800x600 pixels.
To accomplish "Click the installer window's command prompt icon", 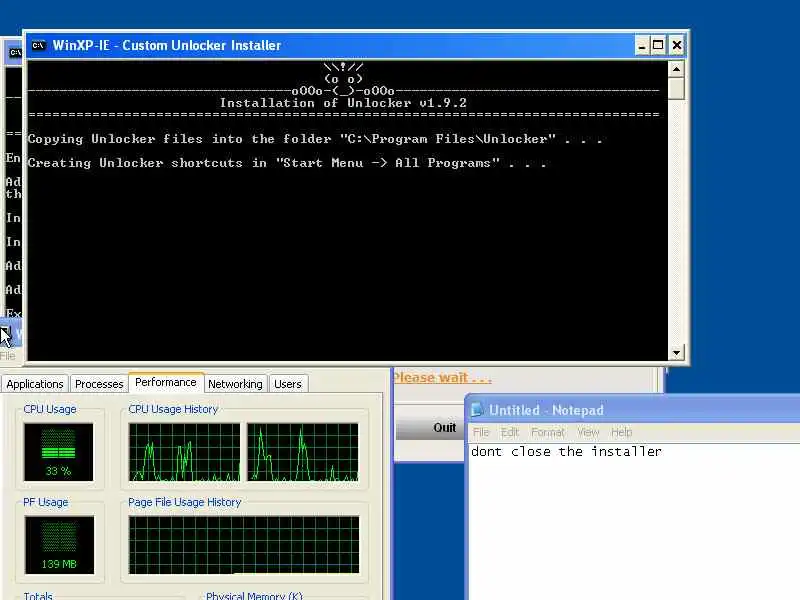I will [x=38, y=45].
